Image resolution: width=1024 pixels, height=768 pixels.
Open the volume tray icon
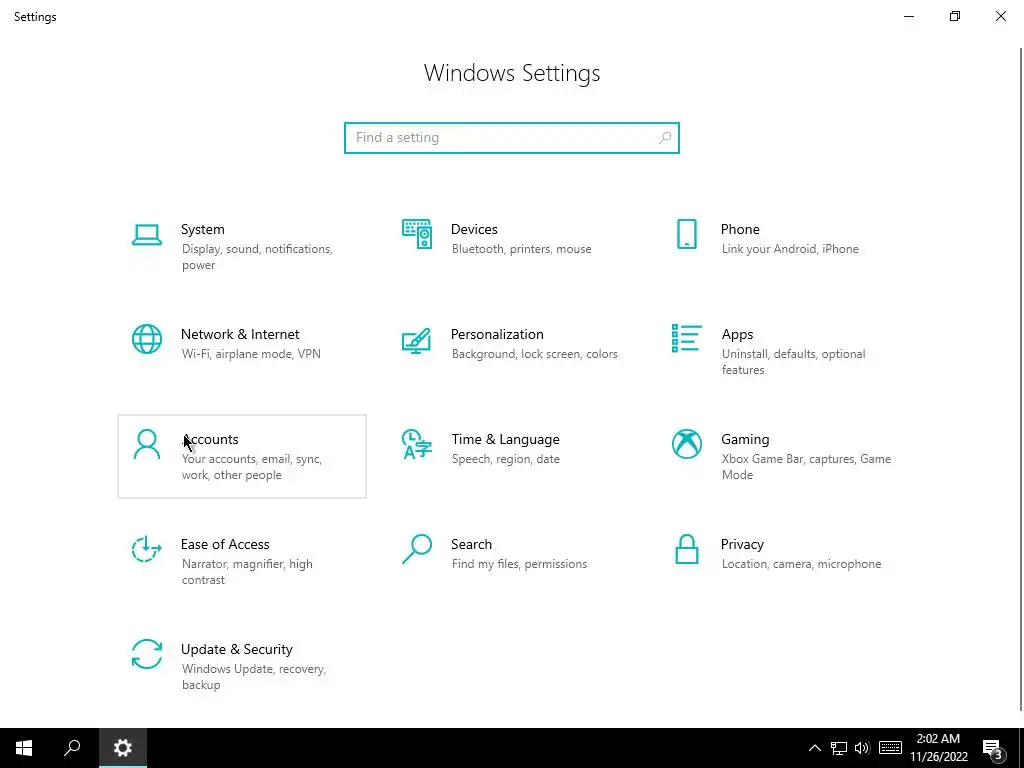coord(862,748)
